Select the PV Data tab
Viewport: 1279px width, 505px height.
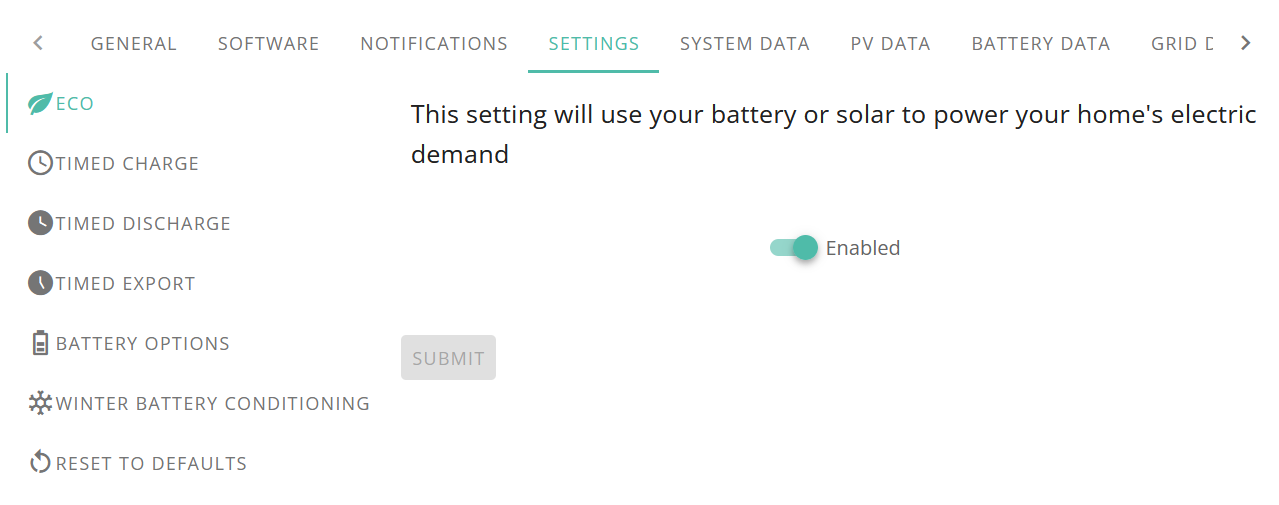click(891, 44)
